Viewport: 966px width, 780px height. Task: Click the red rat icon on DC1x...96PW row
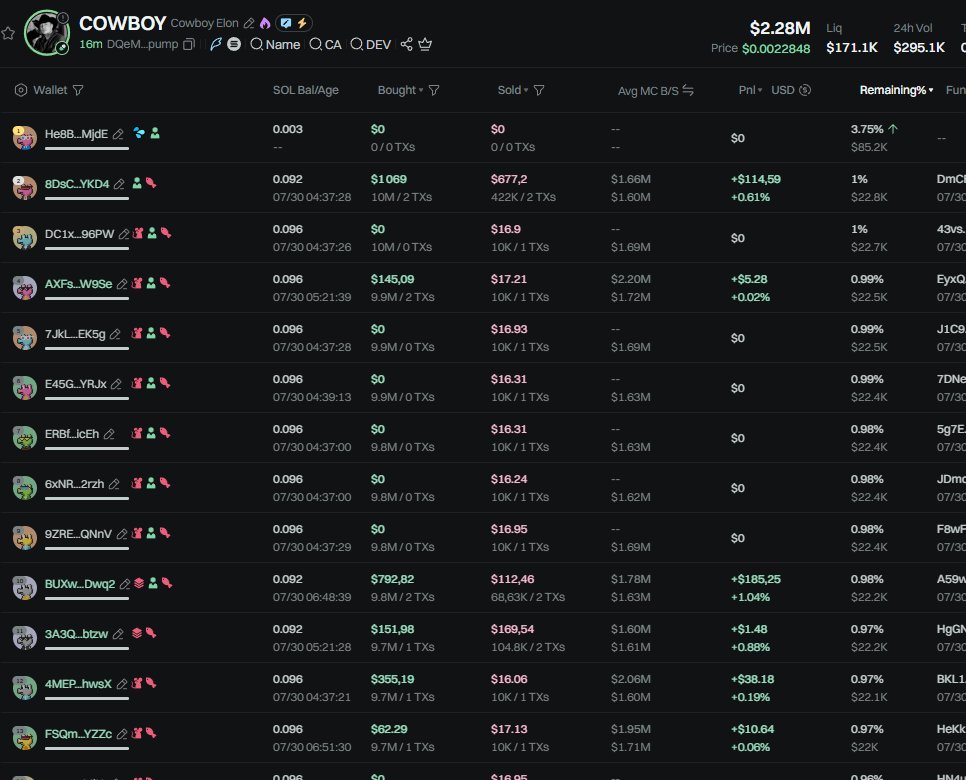coord(137,233)
